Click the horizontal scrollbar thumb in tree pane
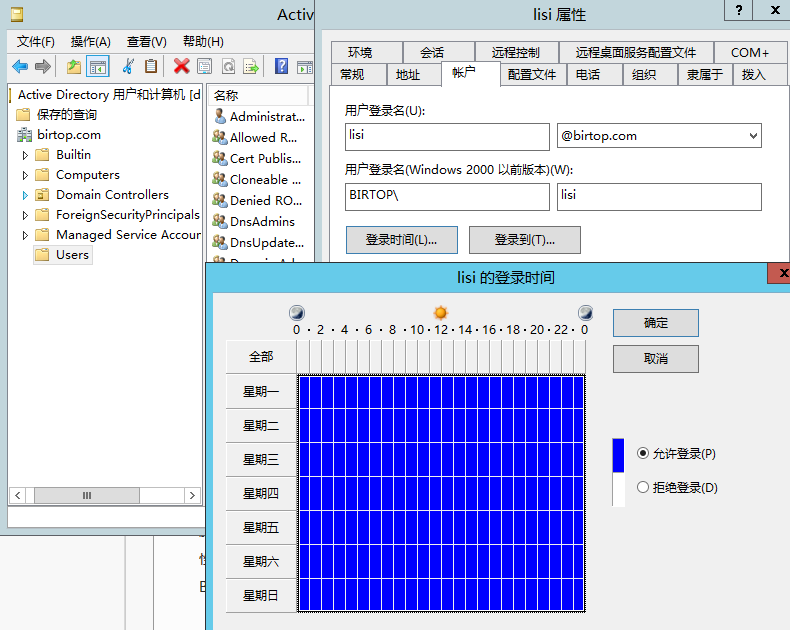The image size is (790, 630). coord(87,495)
